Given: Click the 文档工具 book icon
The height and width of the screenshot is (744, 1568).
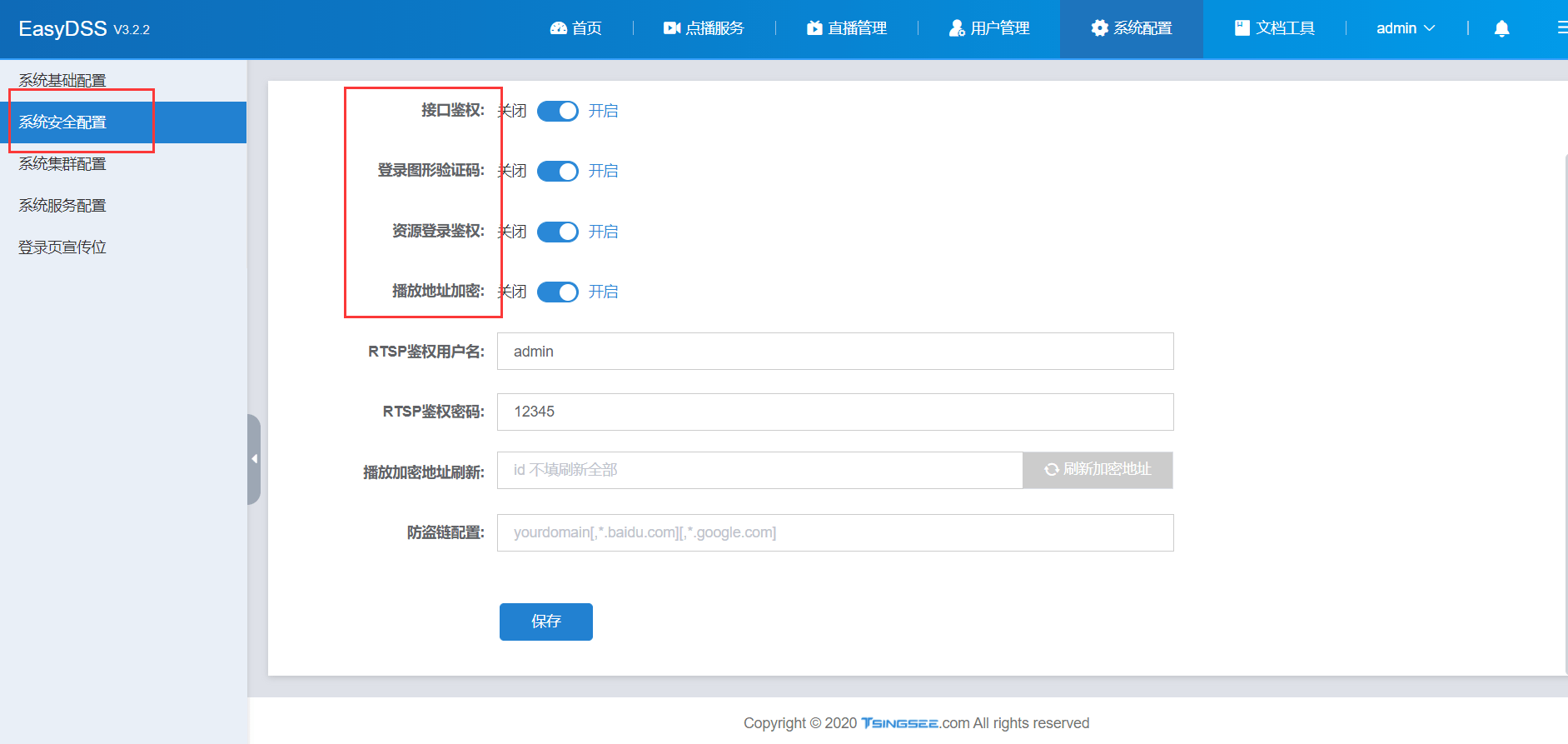Looking at the screenshot, I should click(x=1242, y=28).
